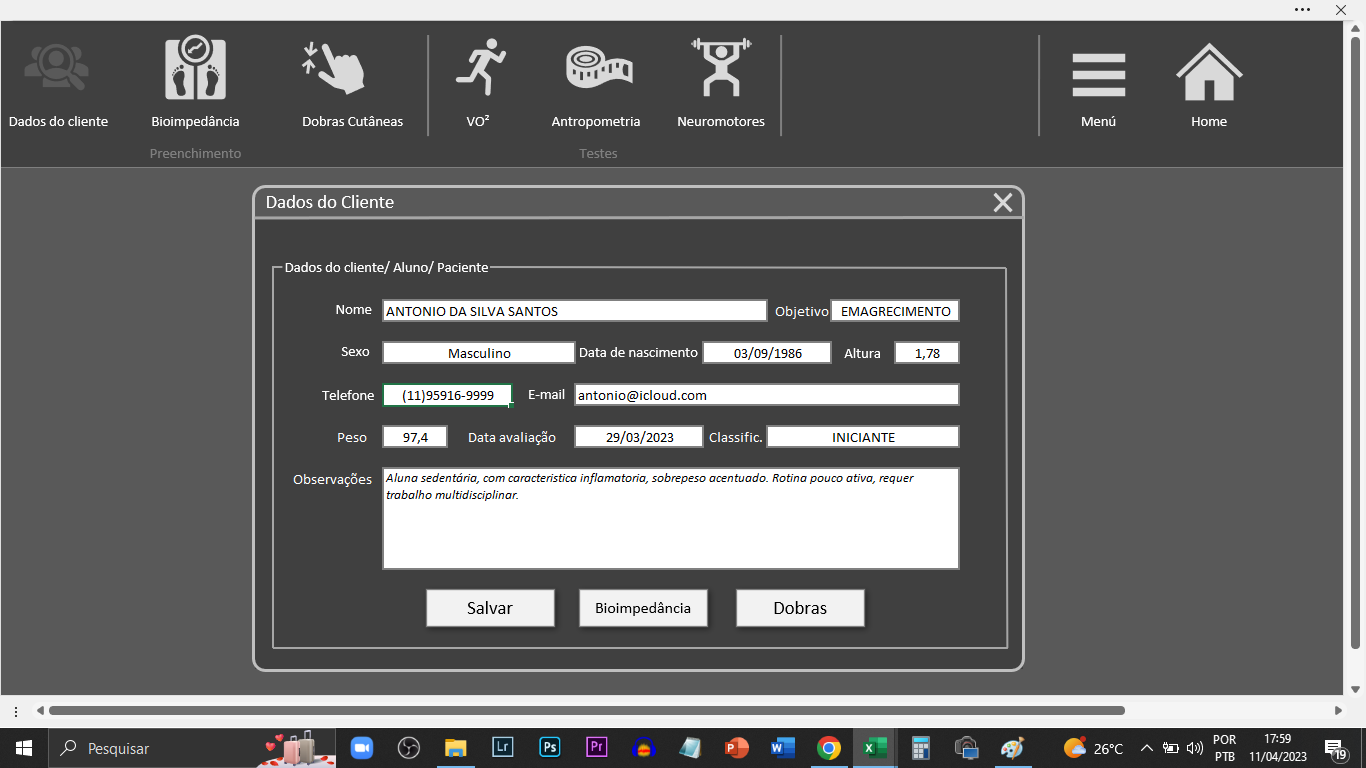1366x768 pixels.
Task: Open the Sexo field showing Masculino
Action: tap(479, 353)
